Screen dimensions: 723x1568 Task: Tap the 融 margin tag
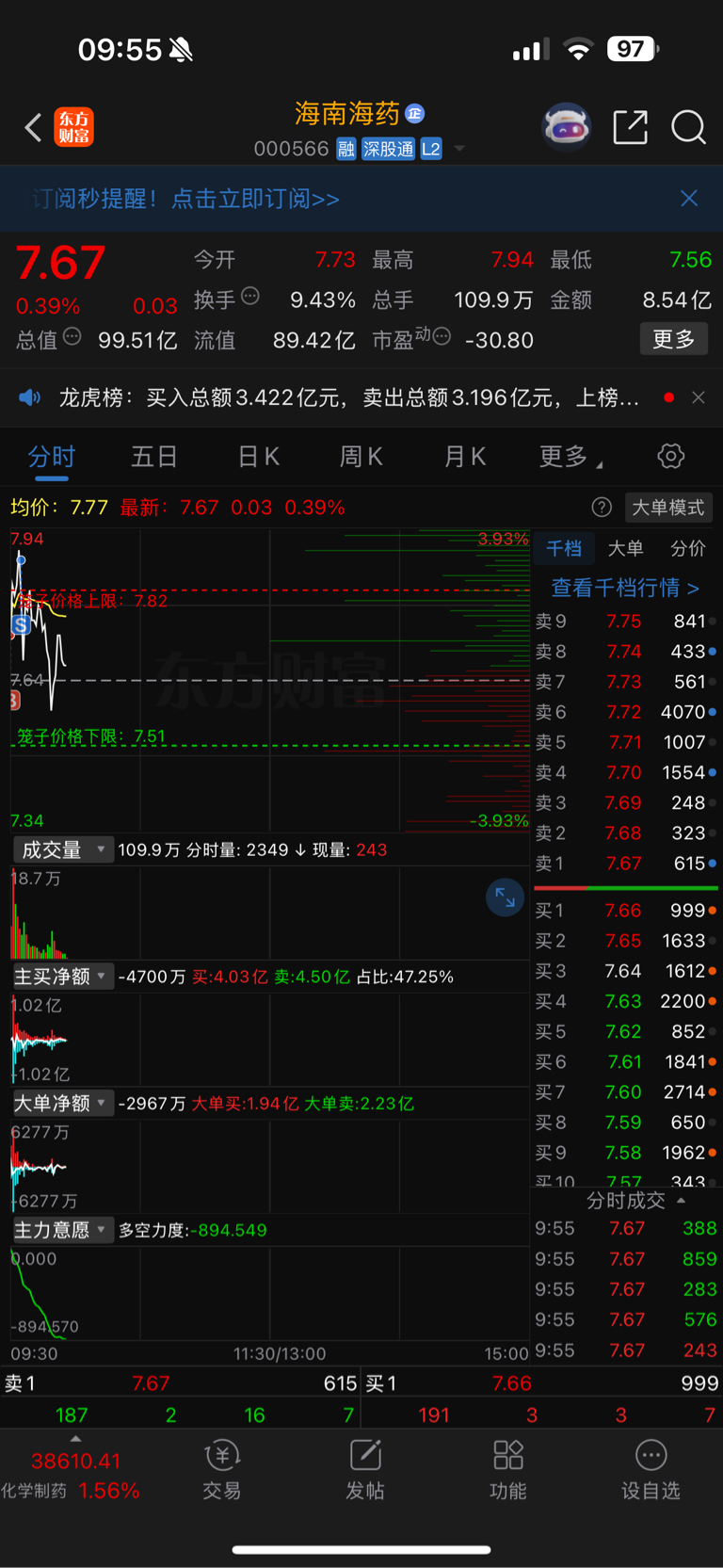point(346,149)
